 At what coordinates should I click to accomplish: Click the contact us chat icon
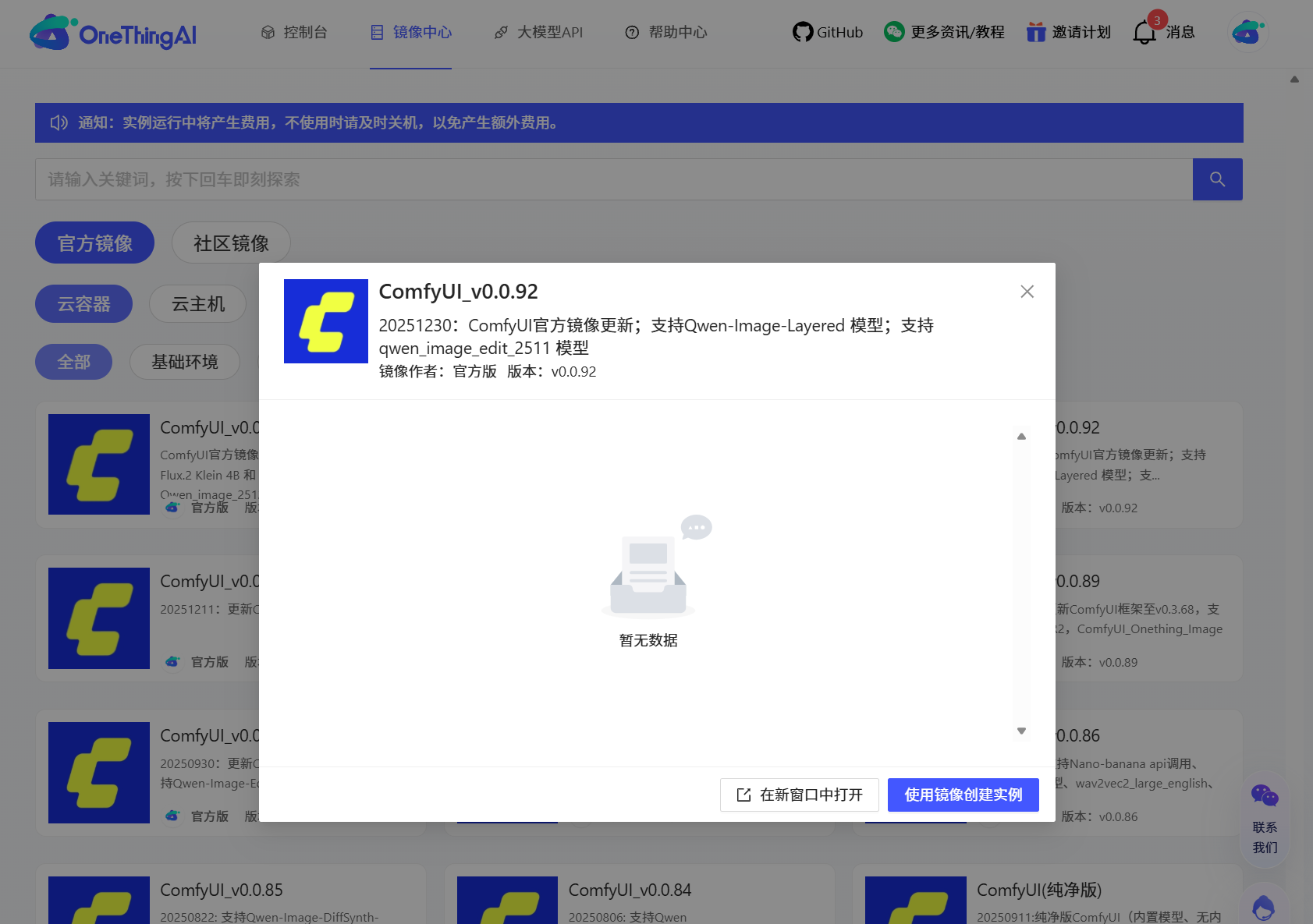click(1264, 796)
